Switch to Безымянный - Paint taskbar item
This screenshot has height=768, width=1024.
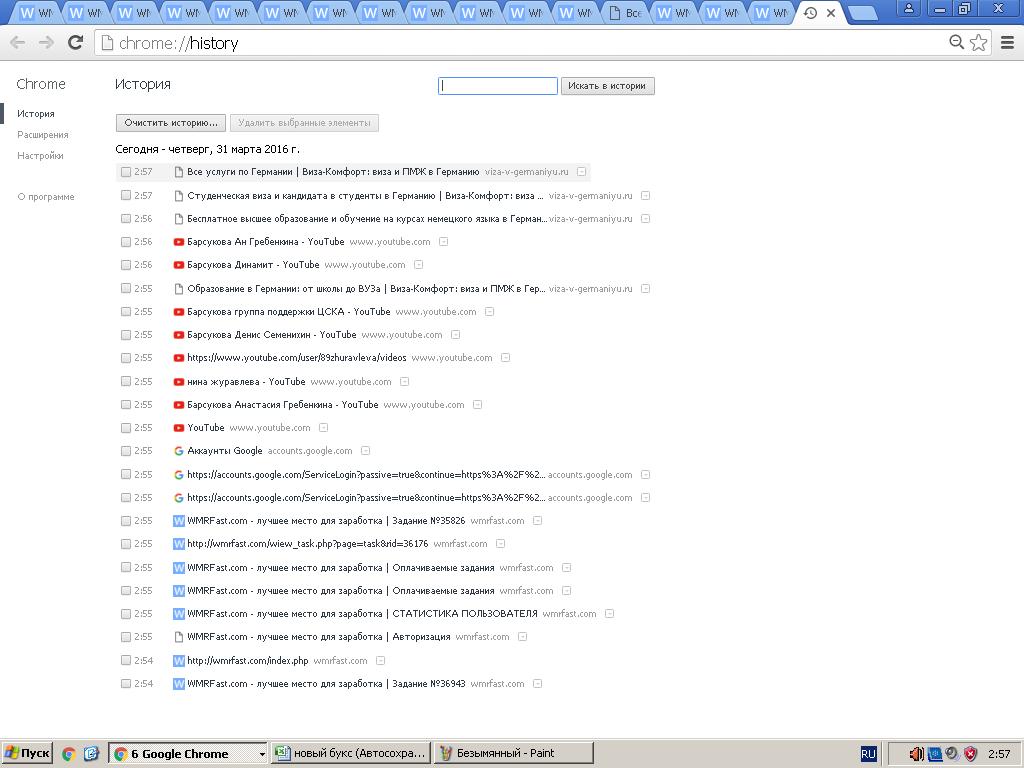pyautogui.click(x=514, y=754)
